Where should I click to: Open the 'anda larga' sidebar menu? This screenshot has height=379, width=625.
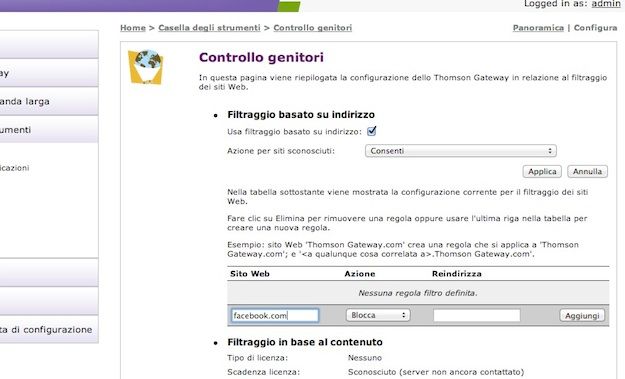[49, 101]
